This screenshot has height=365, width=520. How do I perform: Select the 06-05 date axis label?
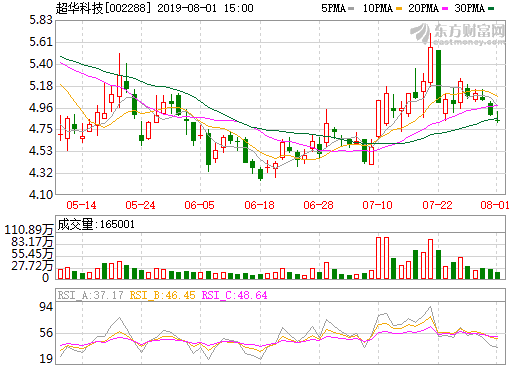coord(200,205)
